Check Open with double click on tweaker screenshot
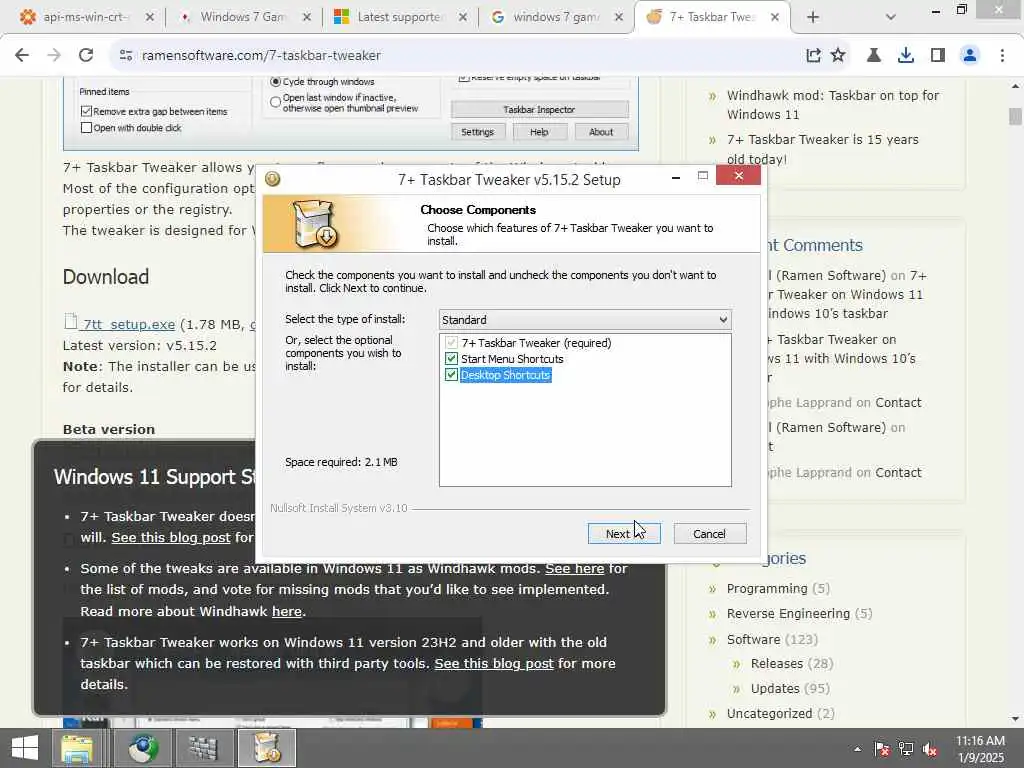Screen dimensions: 1024x768 click(86, 128)
